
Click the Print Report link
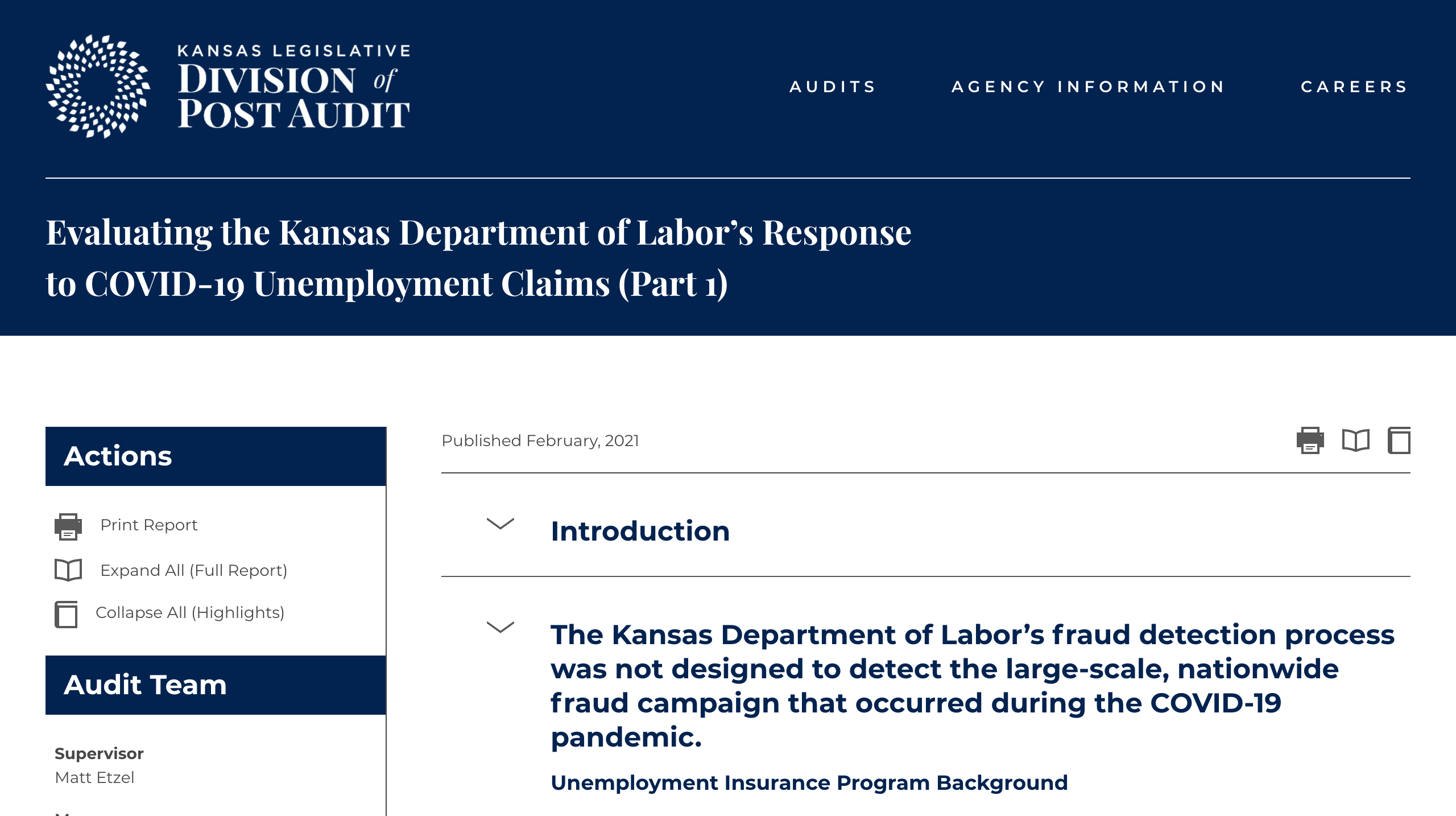[148, 525]
